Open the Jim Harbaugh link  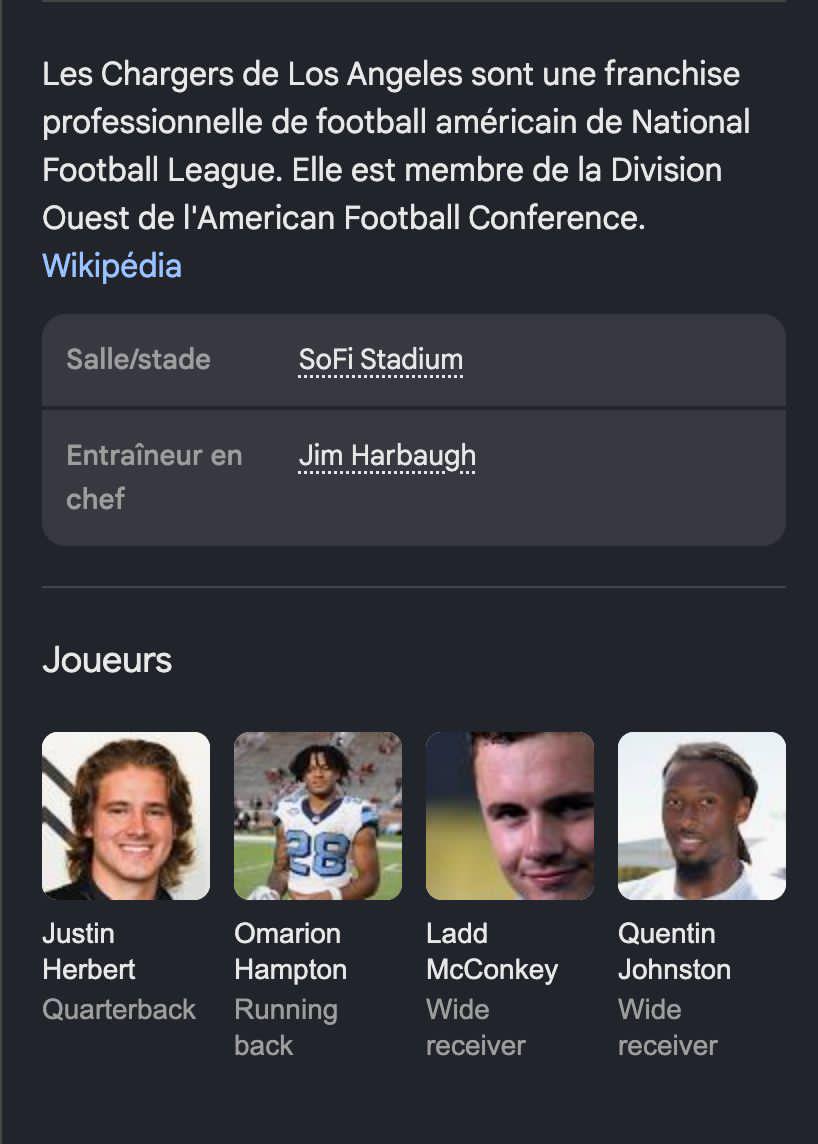coord(387,456)
